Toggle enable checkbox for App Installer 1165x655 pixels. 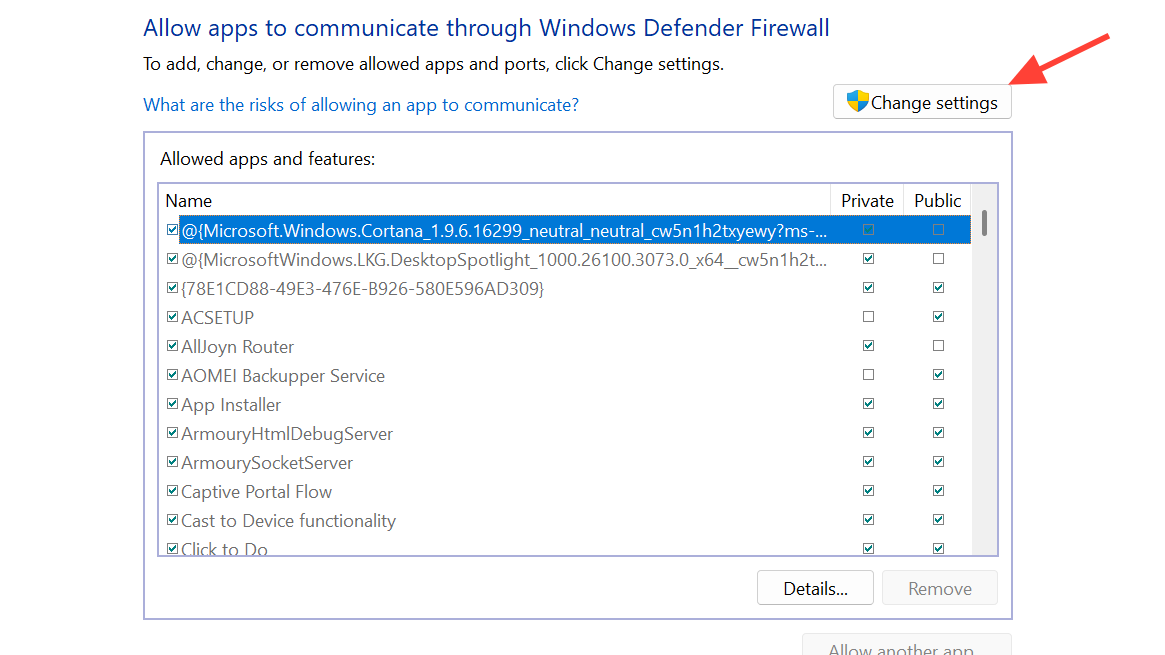(x=172, y=404)
